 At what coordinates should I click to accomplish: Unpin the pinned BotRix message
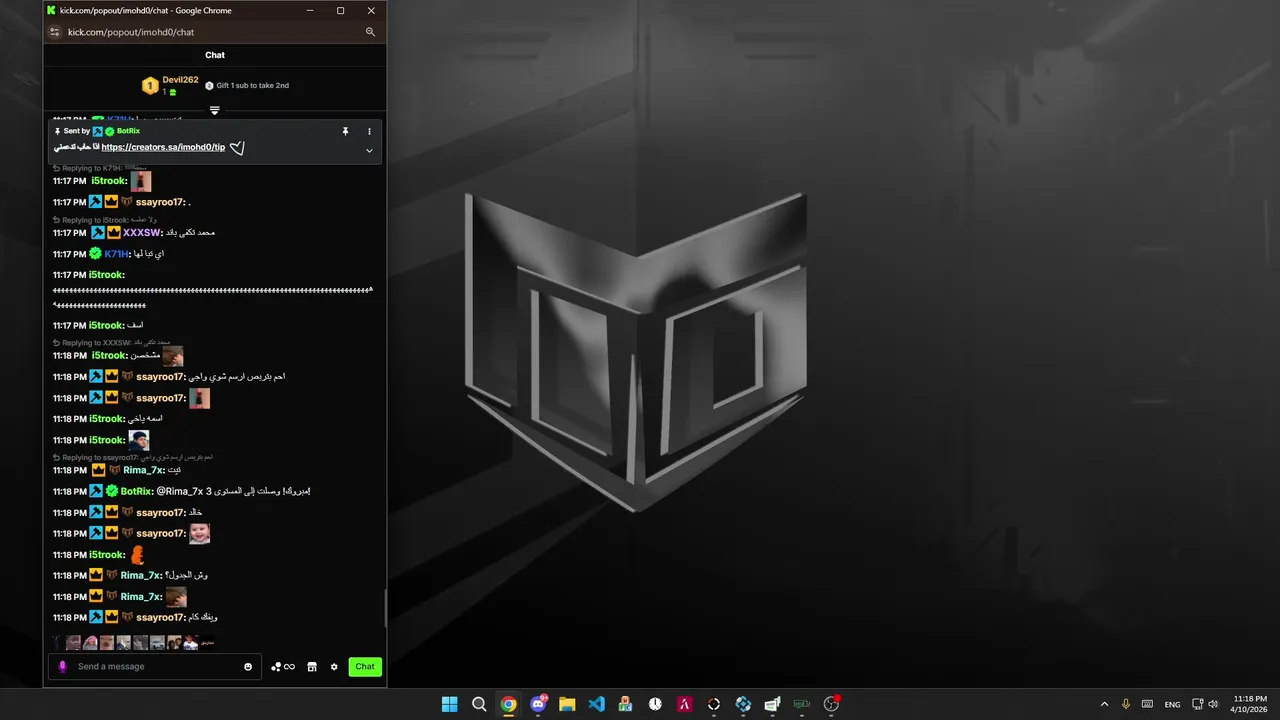tap(345, 131)
